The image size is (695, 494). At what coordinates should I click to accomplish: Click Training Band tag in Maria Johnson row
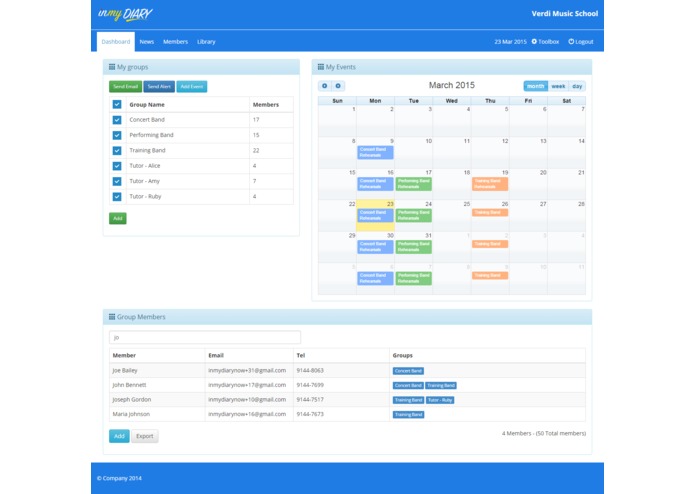(408, 415)
